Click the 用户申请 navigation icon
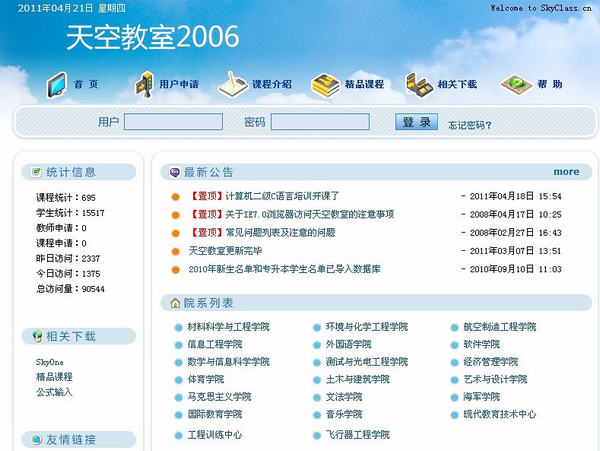600x451 pixels. tap(144, 84)
